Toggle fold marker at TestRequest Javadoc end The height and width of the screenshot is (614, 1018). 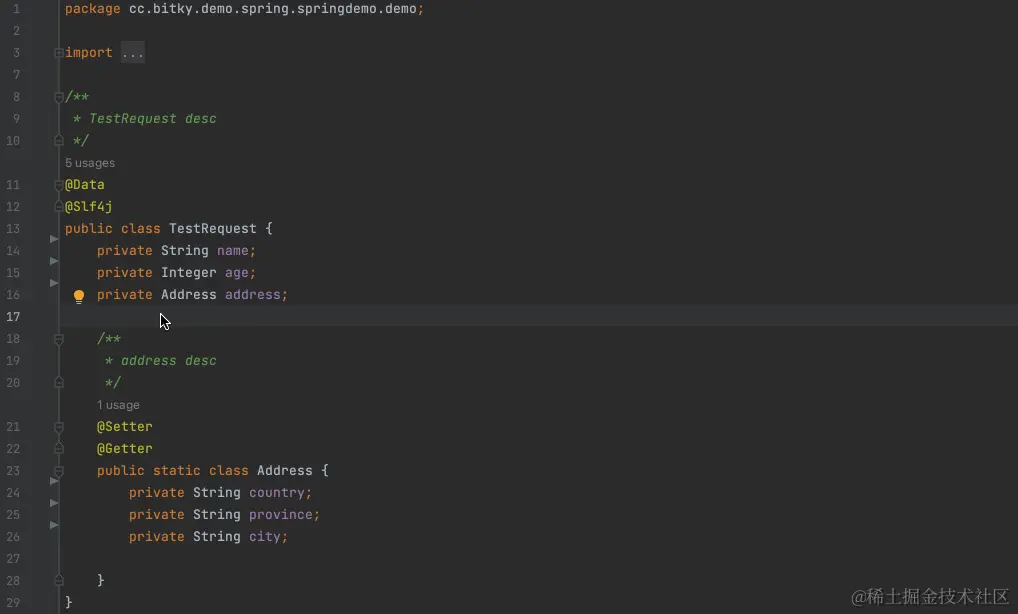[58, 140]
